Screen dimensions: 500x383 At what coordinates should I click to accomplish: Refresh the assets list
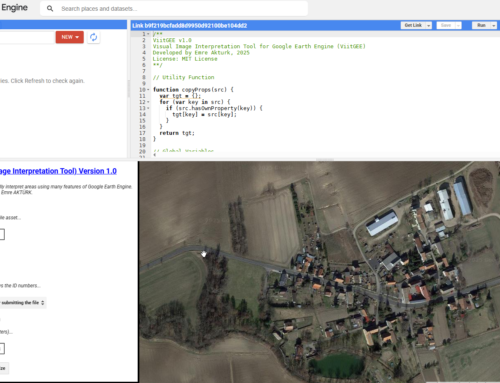point(94,37)
